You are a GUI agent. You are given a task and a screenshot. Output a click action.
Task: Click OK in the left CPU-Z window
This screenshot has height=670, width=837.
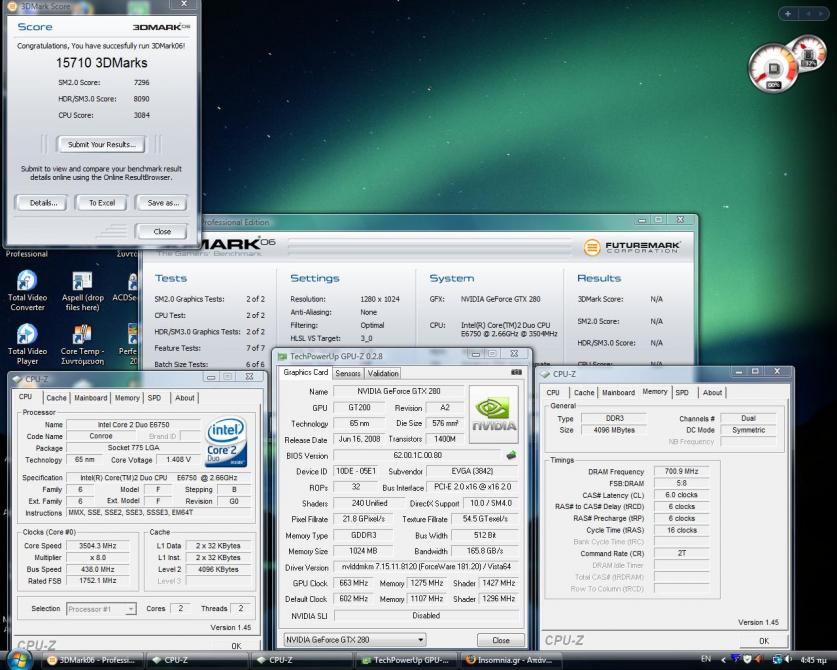coord(236,645)
